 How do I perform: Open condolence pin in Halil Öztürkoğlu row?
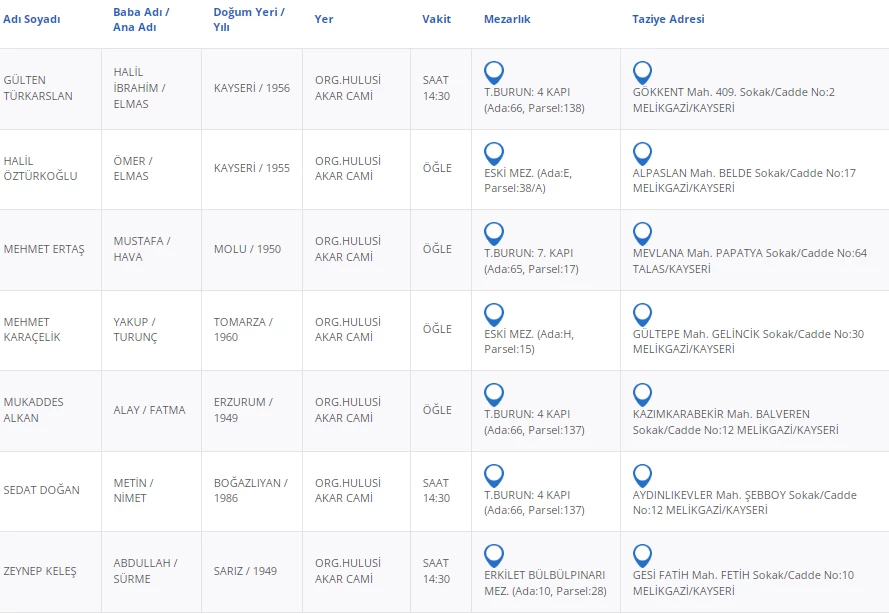coord(642,153)
